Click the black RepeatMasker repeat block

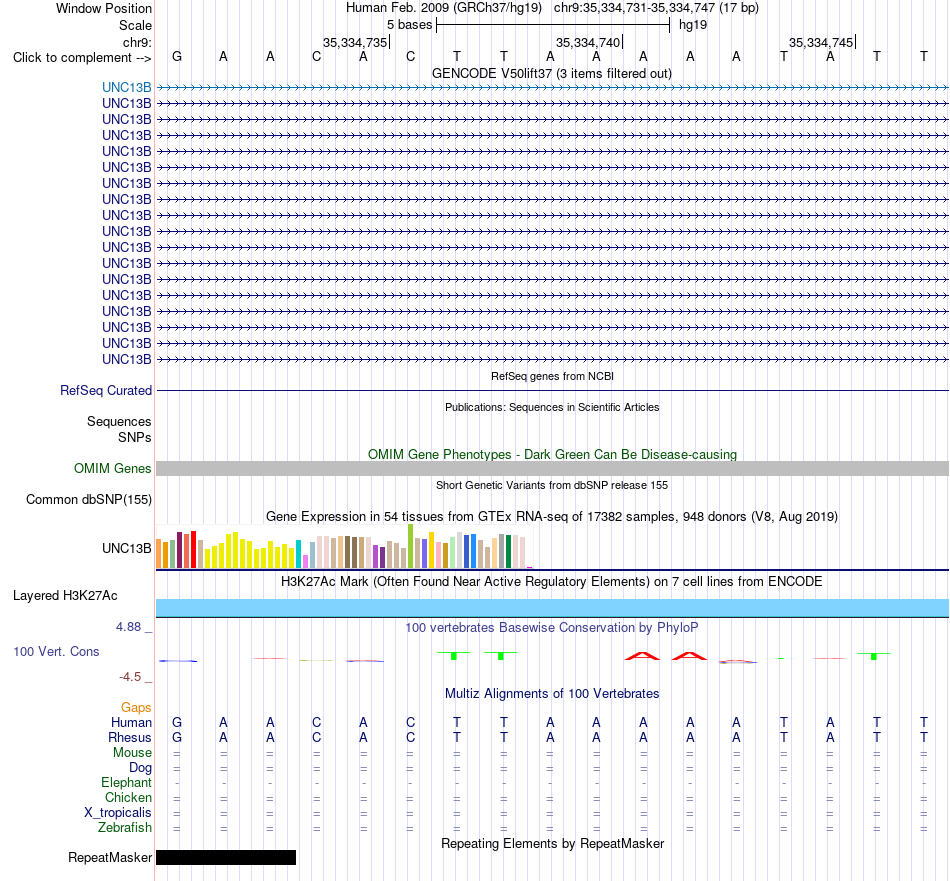click(x=226, y=857)
